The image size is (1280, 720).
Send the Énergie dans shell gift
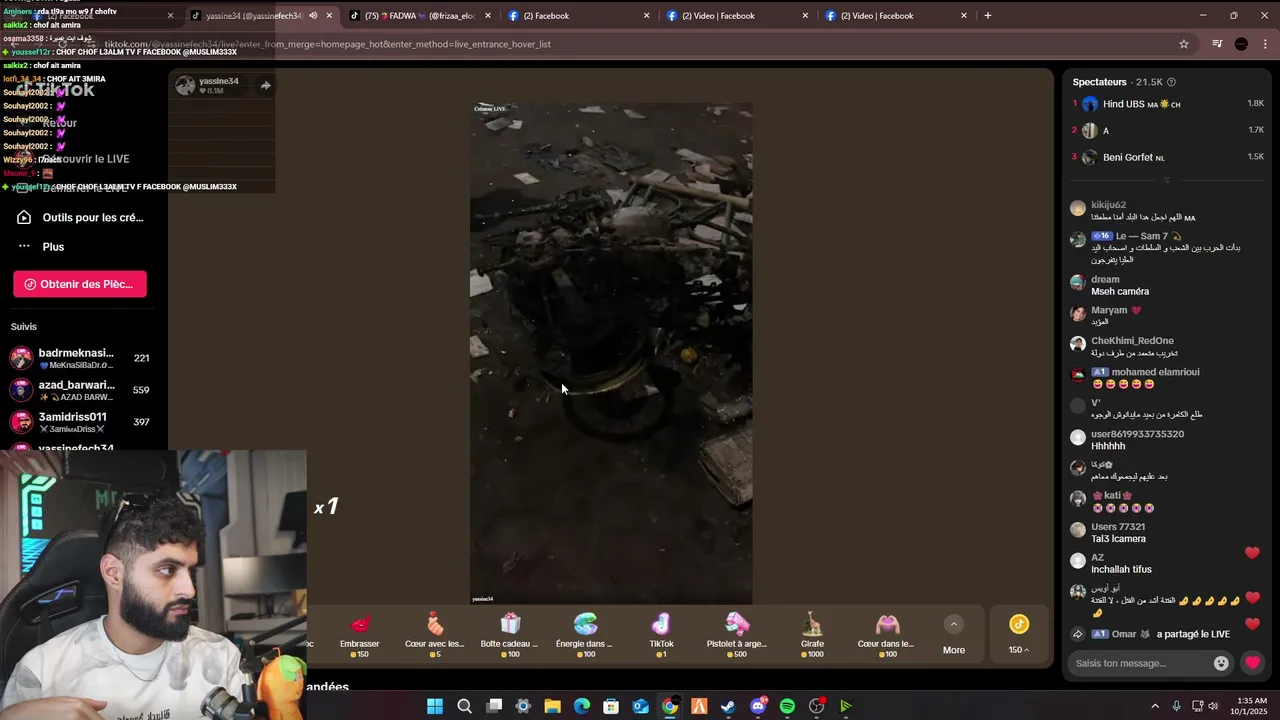pos(585,635)
